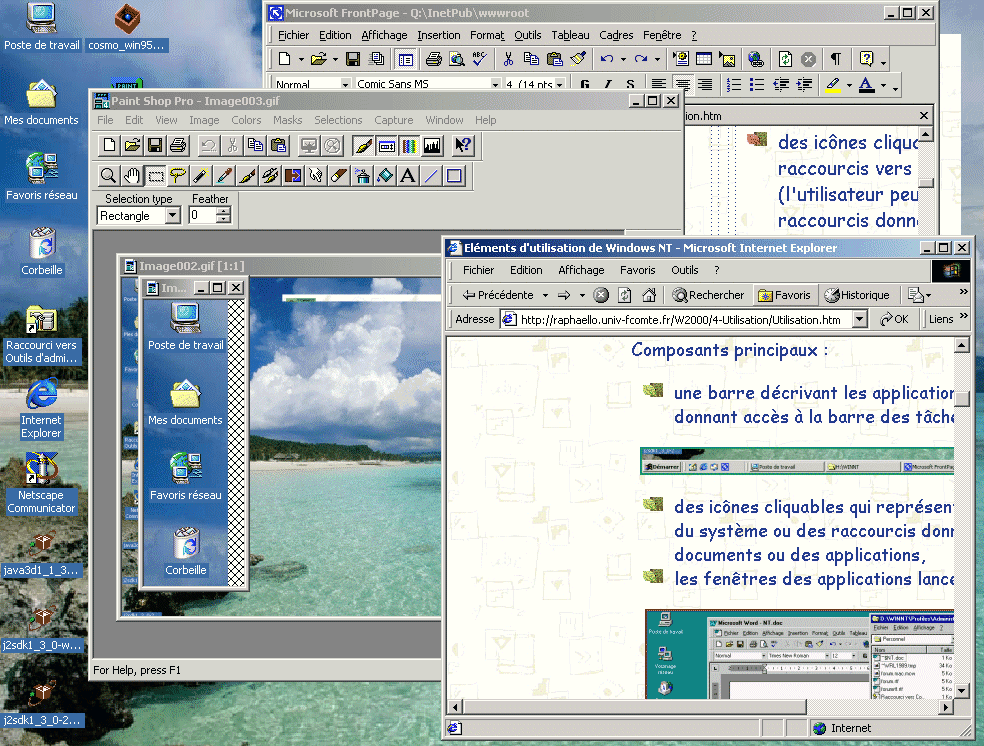Image resolution: width=984 pixels, height=746 pixels.
Task: Expand the Comic Sans MS font dropdown
Action: coord(496,85)
